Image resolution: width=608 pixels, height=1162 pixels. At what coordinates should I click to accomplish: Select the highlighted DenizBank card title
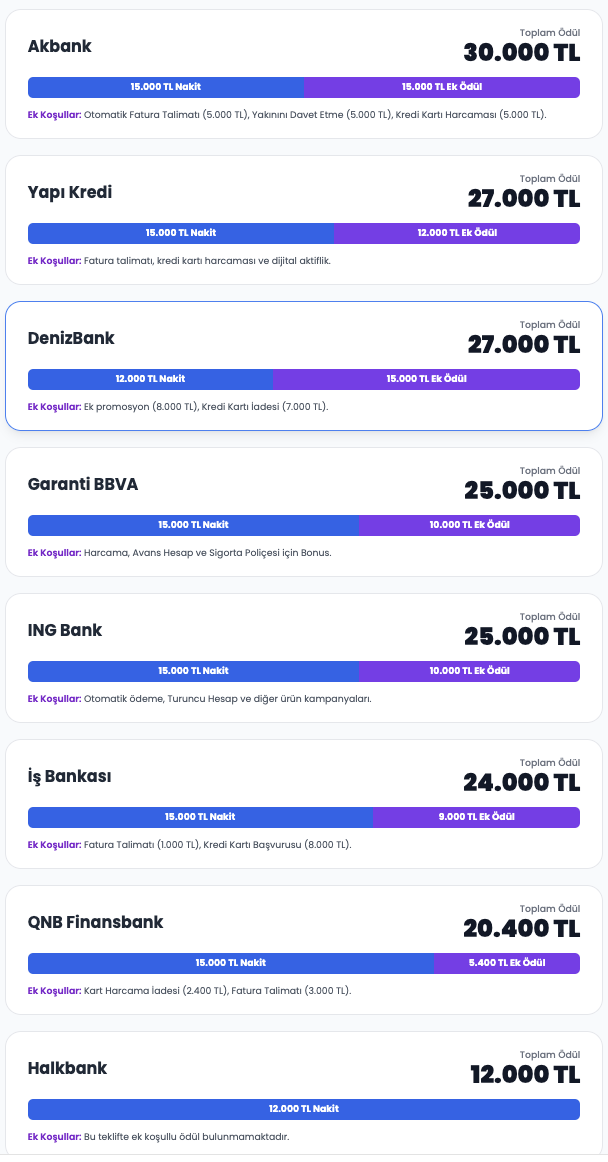click(x=71, y=338)
